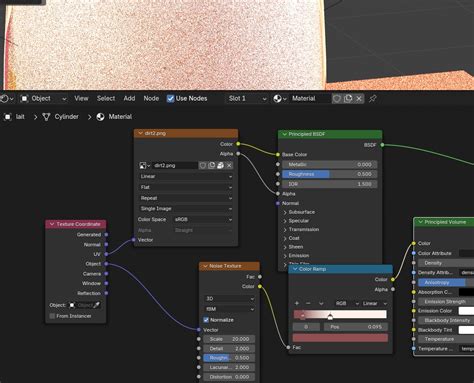
Task: Open the Slot 1 dropdown
Action: tap(247, 99)
